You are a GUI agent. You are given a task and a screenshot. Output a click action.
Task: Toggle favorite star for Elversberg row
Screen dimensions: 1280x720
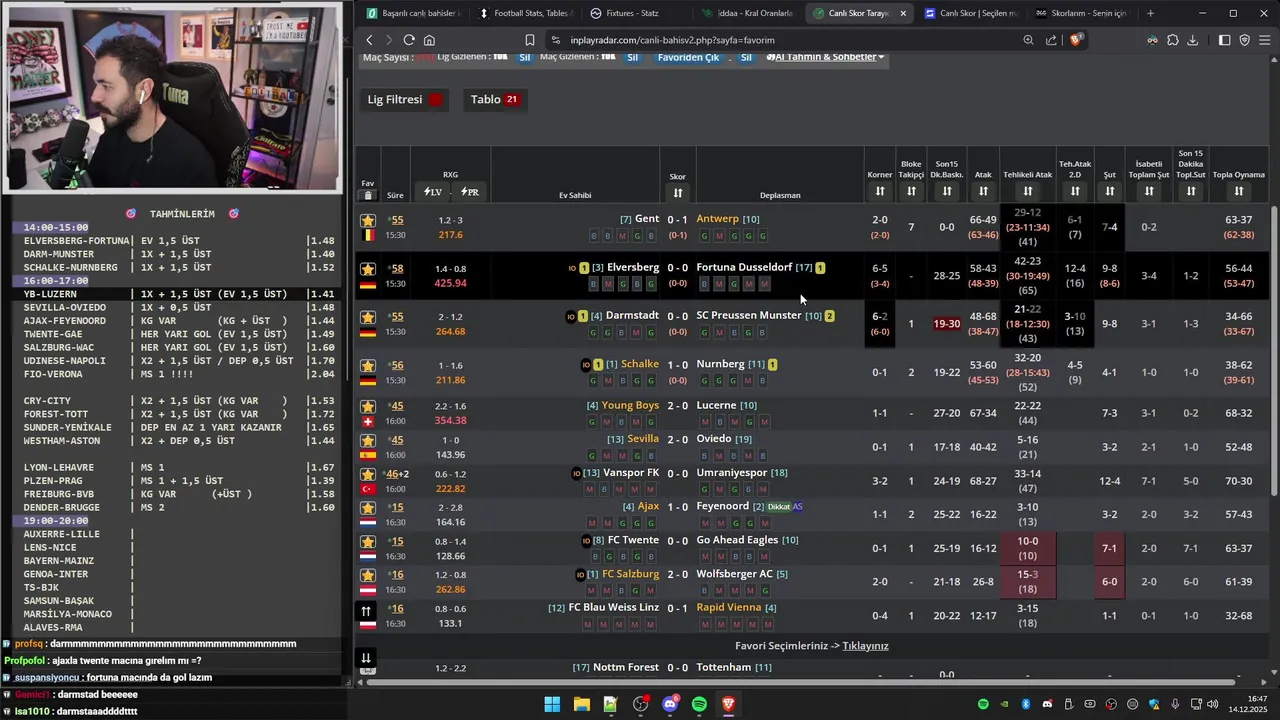pos(368,269)
